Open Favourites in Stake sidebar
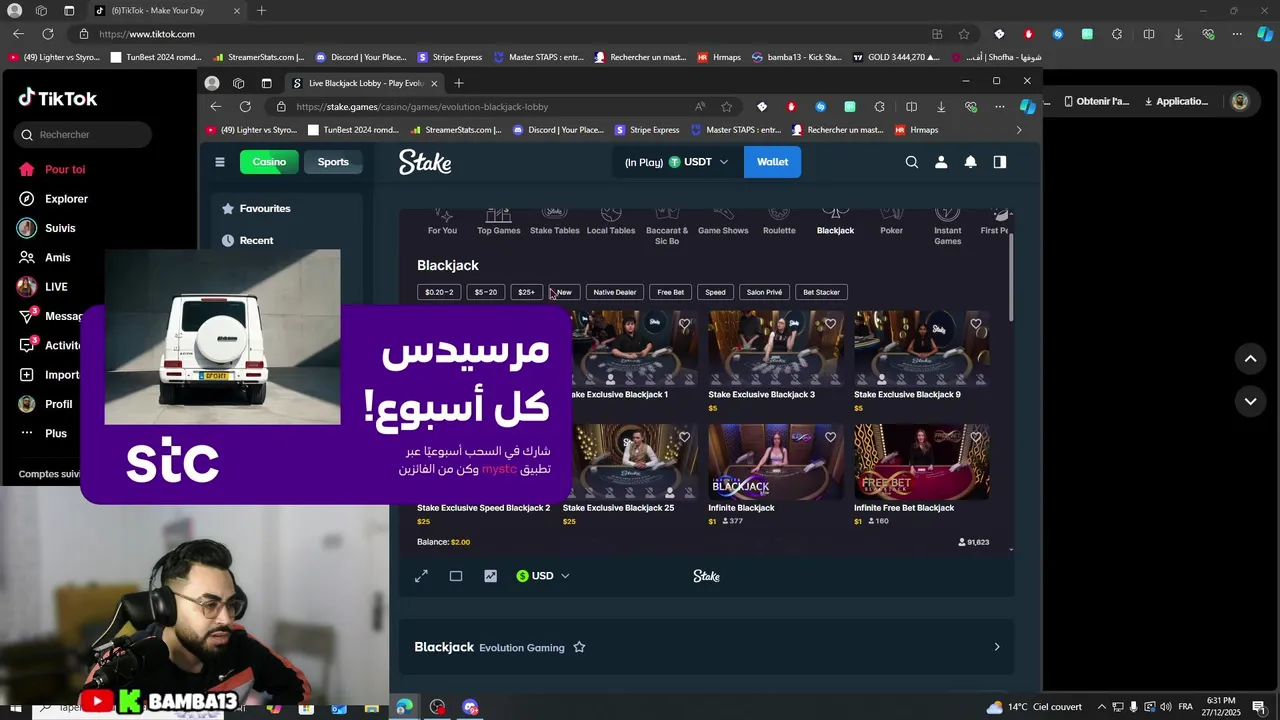The width and height of the screenshot is (1280, 720). 265,209
